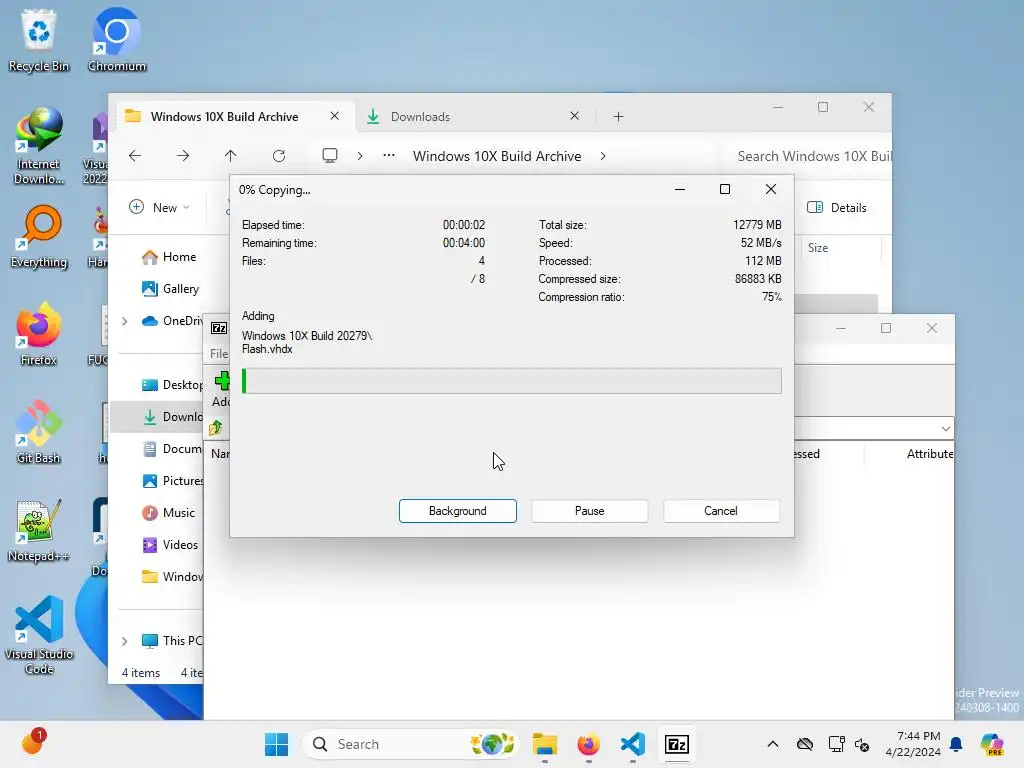Switch to Windows 10X Build Archive tab
Image resolution: width=1024 pixels, height=768 pixels.
point(224,116)
